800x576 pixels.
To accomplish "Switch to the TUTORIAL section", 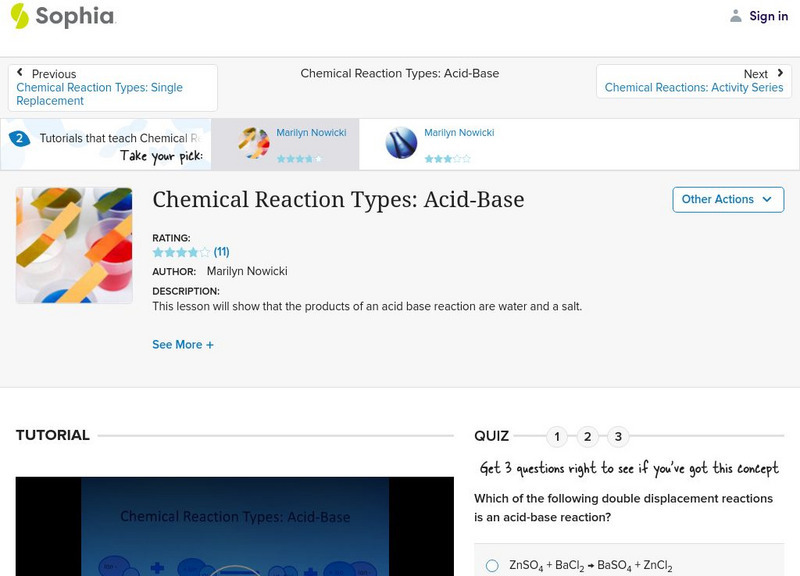I will pos(52,435).
